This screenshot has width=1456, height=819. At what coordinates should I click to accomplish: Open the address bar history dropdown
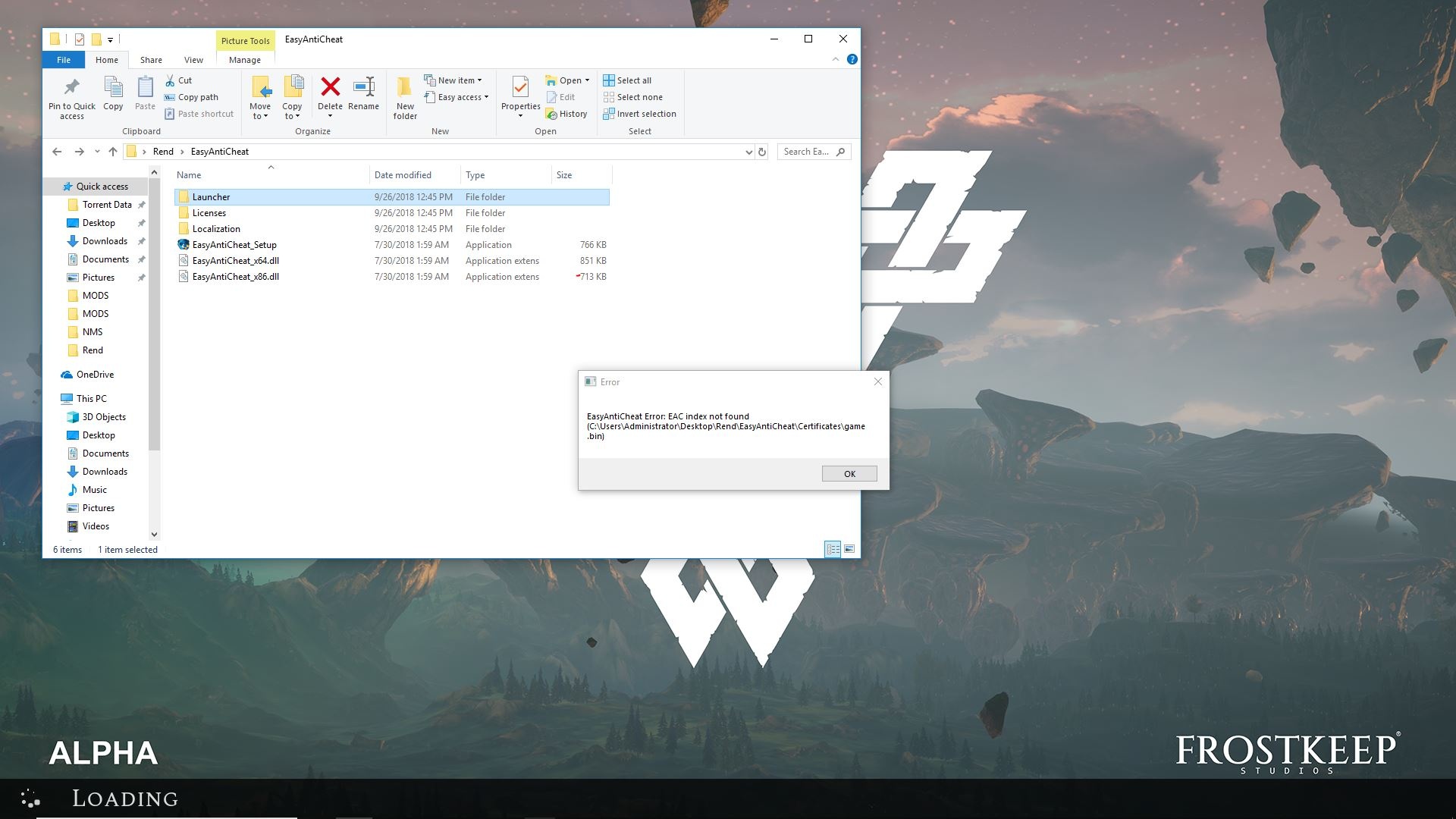(748, 152)
